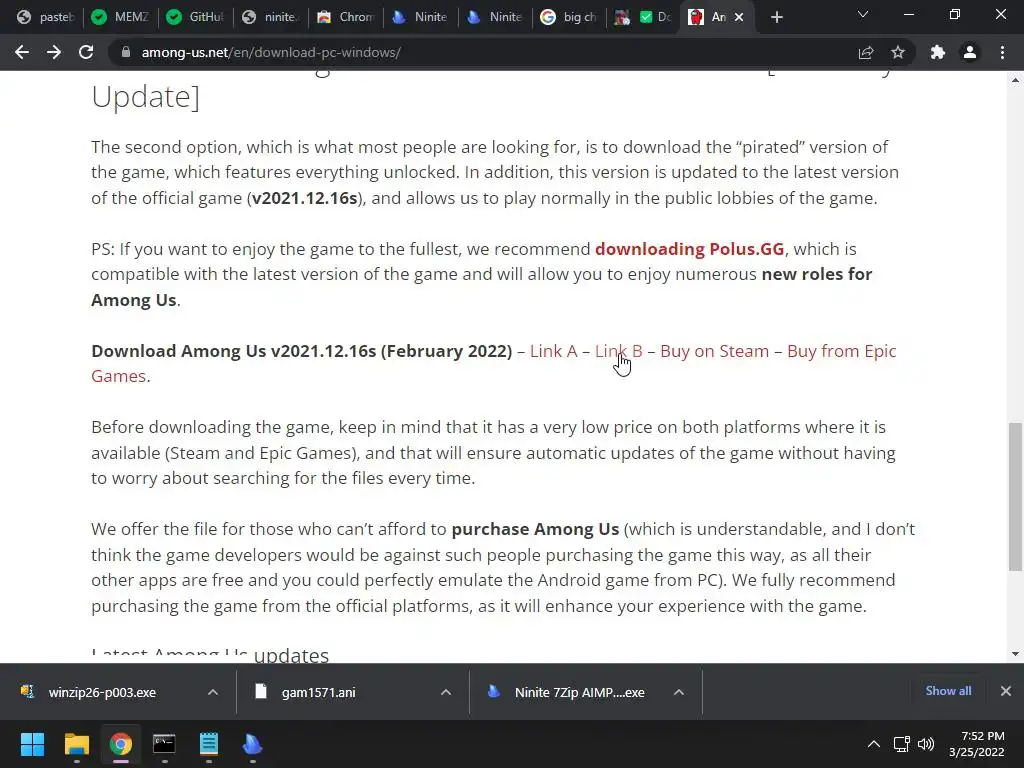The image size is (1024, 768).
Task: Open the "Link A" download link
Action: point(553,351)
